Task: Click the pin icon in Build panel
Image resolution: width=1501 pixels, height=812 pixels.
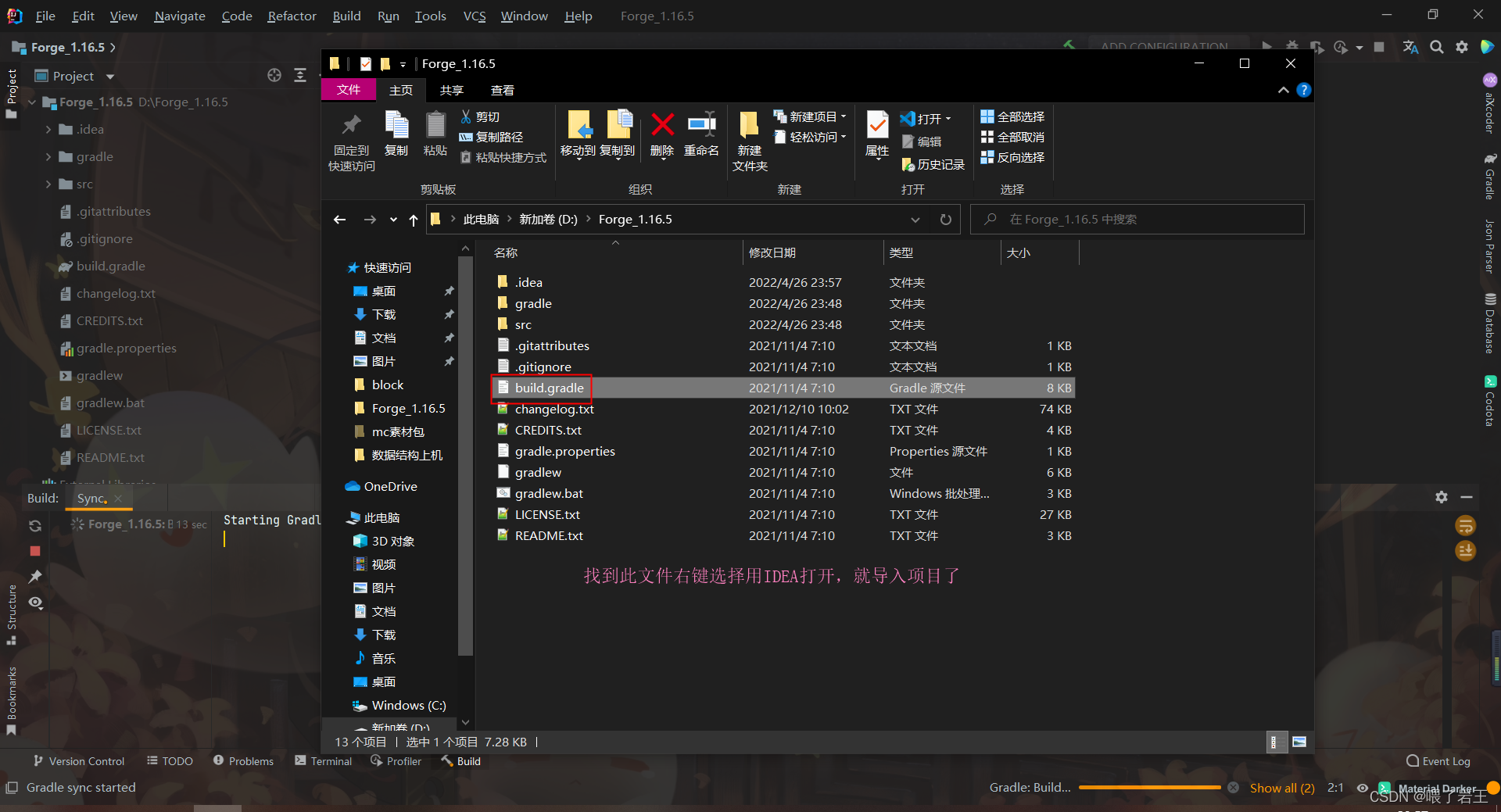Action: pos(35,577)
